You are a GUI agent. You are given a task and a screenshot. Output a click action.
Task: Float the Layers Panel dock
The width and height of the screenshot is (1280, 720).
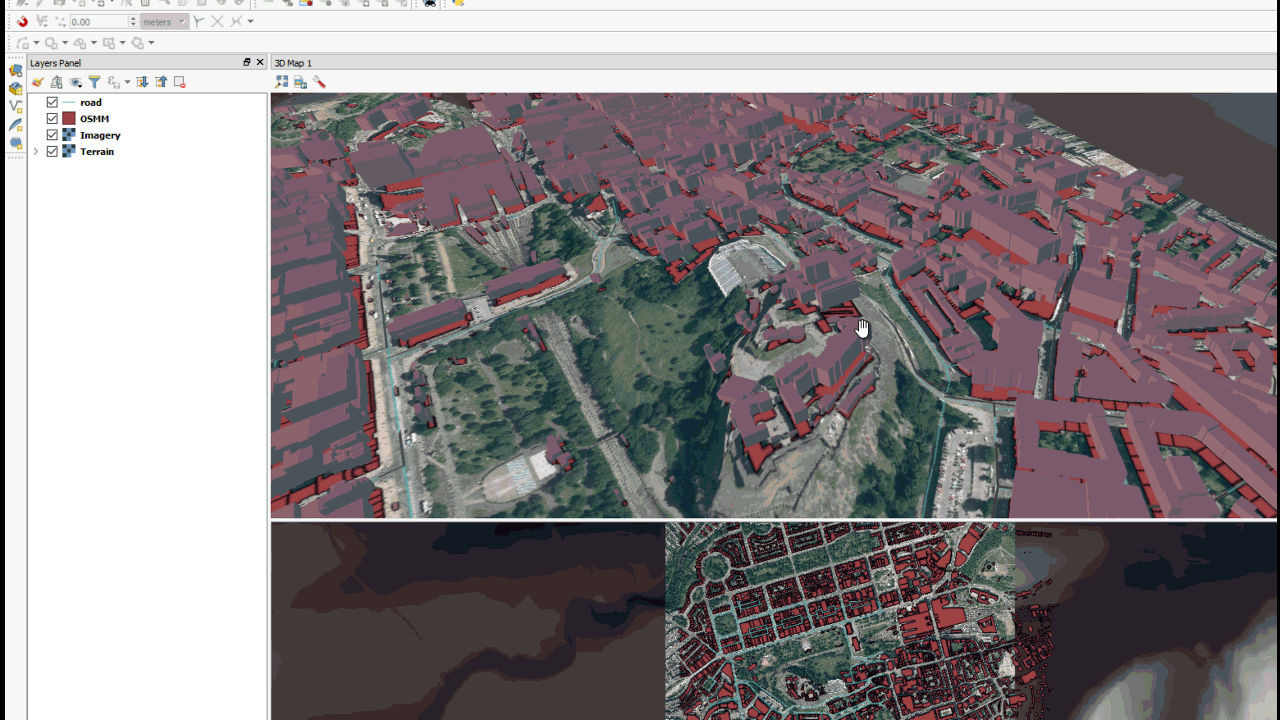pos(247,62)
